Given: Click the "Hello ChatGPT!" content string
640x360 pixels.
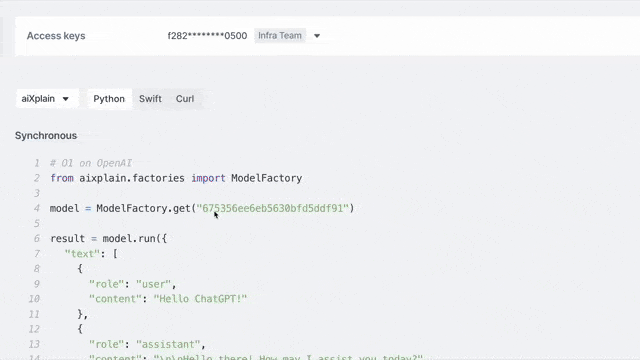Looking at the screenshot, I should [x=200, y=299].
